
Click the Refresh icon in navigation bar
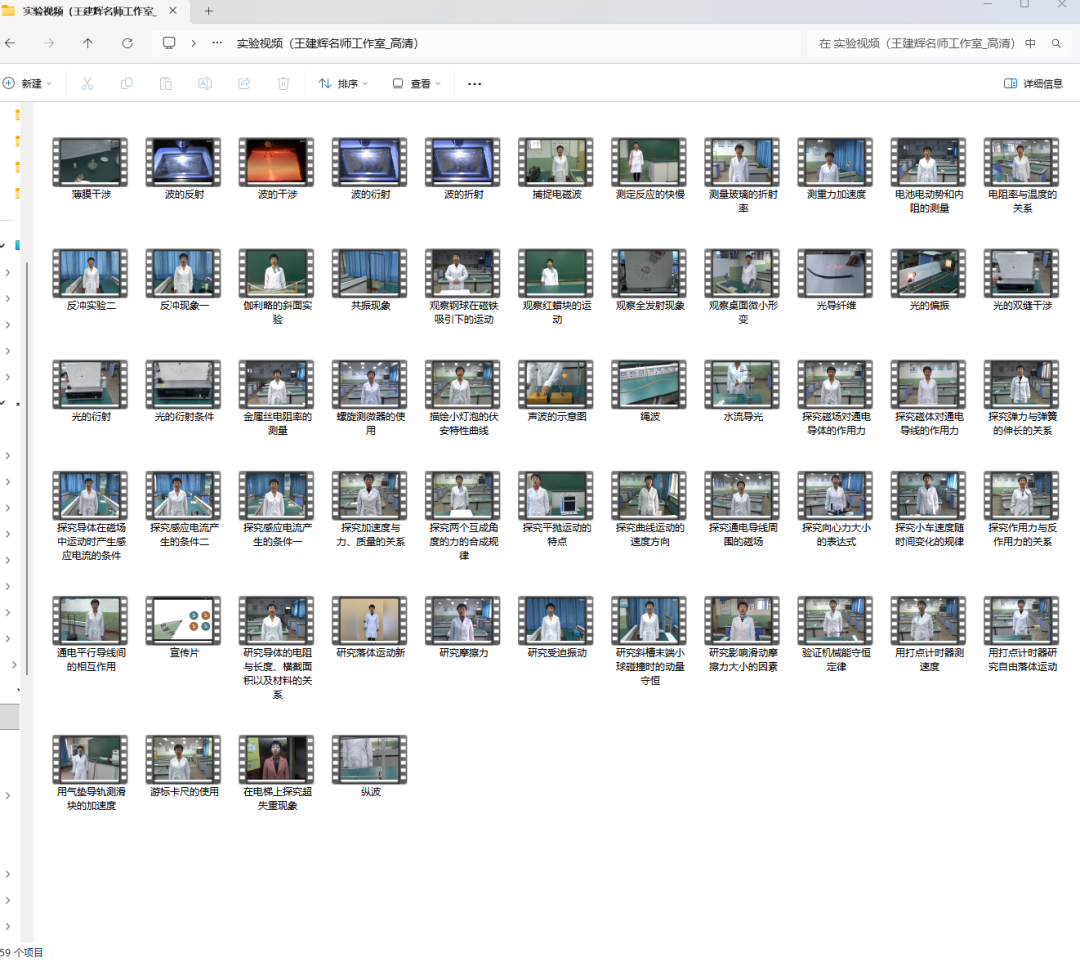[127, 43]
